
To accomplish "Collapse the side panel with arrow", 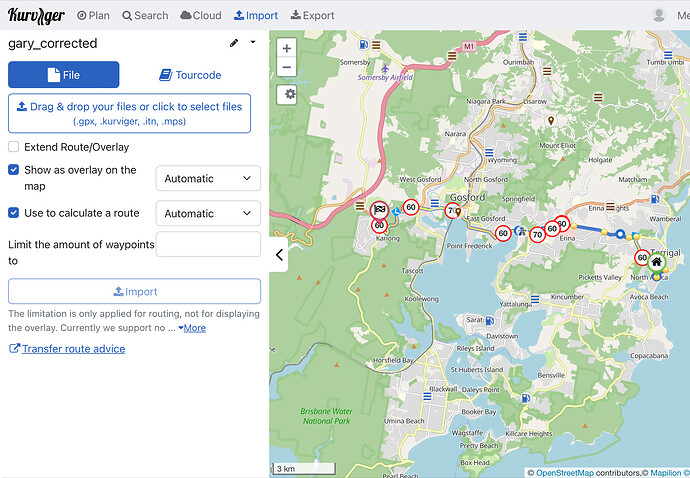I will pos(279,255).
